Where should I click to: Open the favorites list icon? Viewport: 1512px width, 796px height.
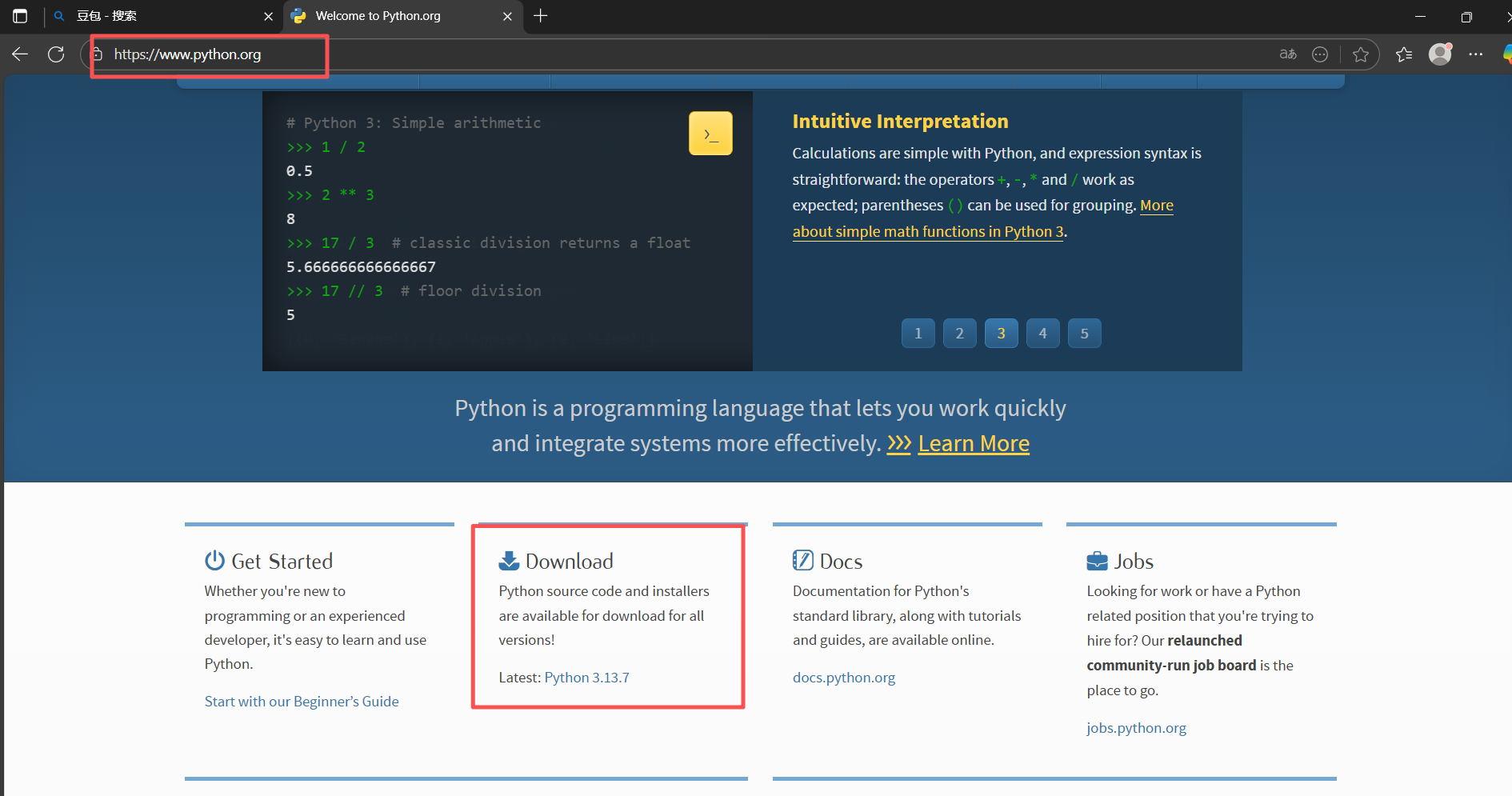pyautogui.click(x=1404, y=54)
